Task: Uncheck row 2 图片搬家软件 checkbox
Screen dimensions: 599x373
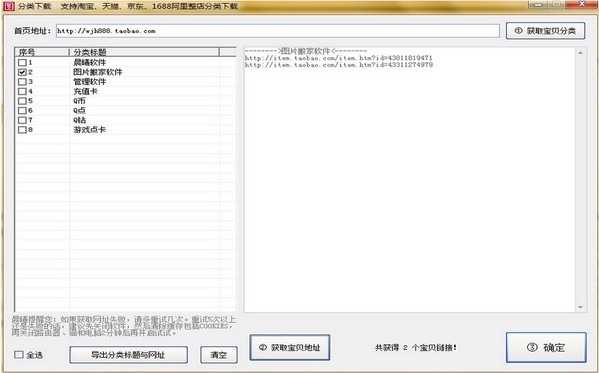Action: (22, 72)
